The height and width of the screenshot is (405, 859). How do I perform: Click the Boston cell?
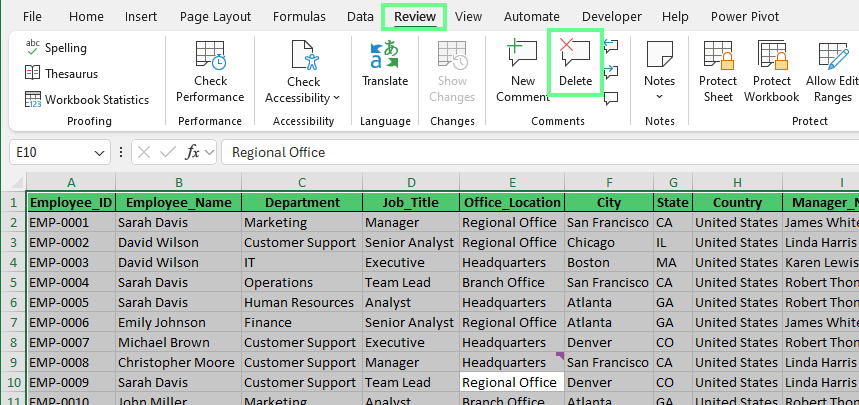tap(609, 263)
